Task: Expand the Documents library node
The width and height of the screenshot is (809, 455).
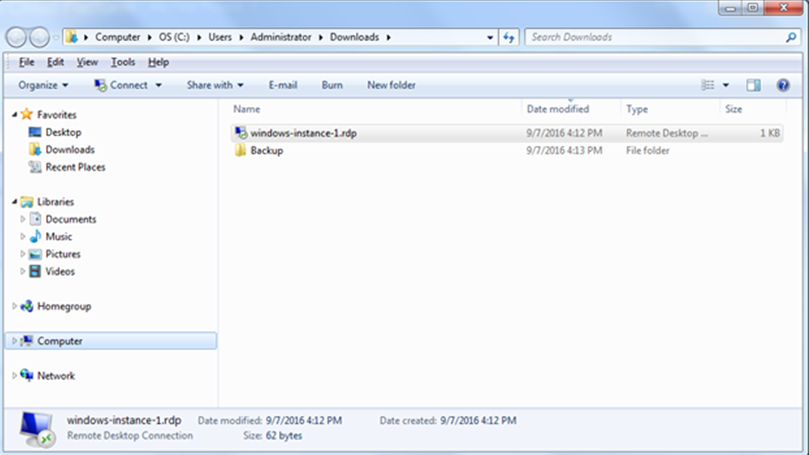Action: [x=23, y=219]
